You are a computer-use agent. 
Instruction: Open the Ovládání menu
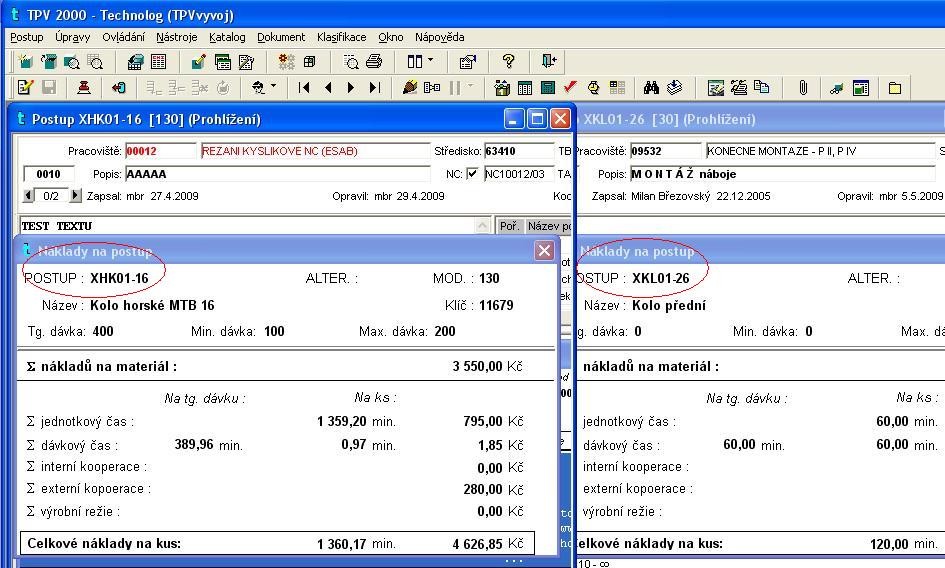click(124, 37)
